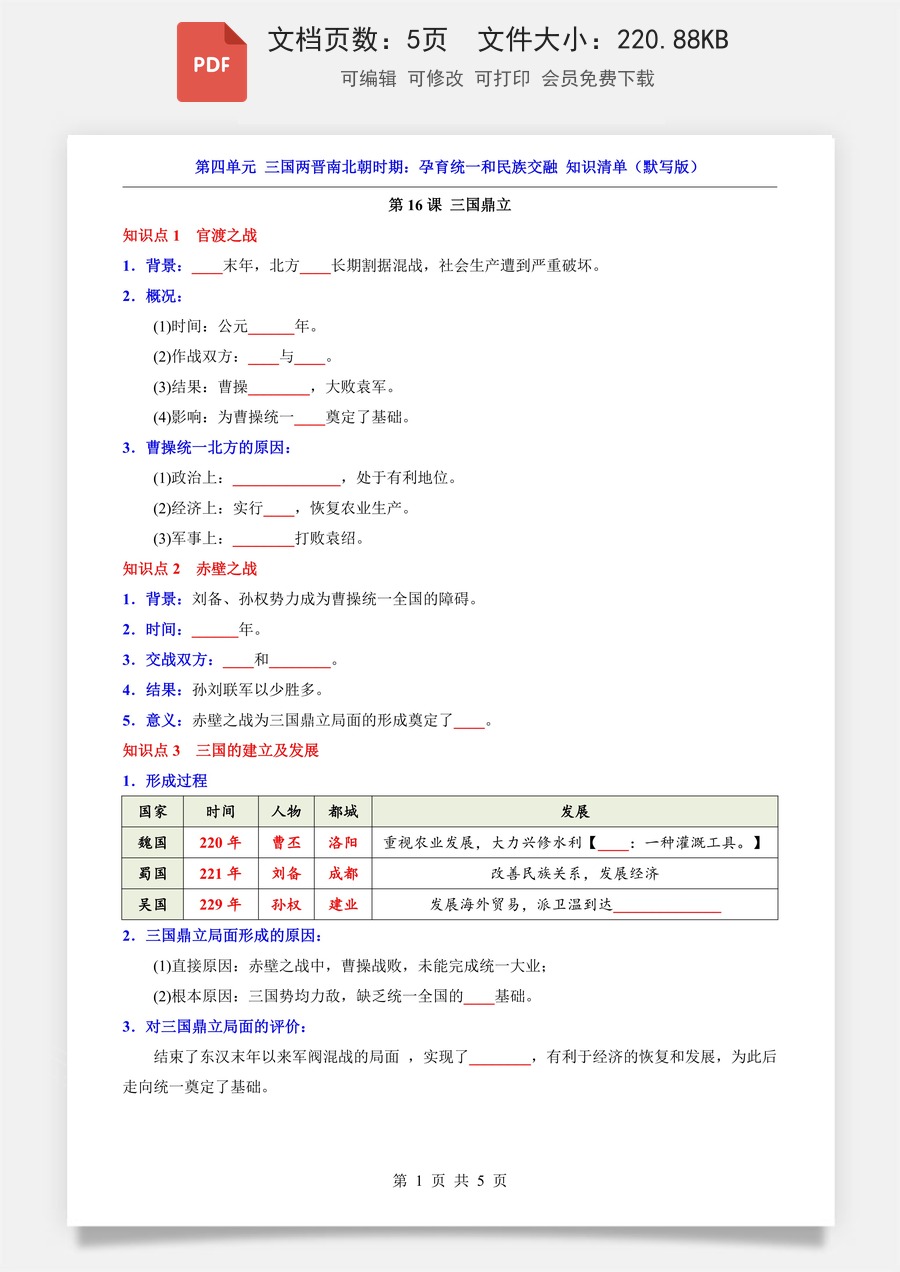Click the line '(1)时间：公元____年。'
The height and width of the screenshot is (1272, 900).
pos(236,327)
